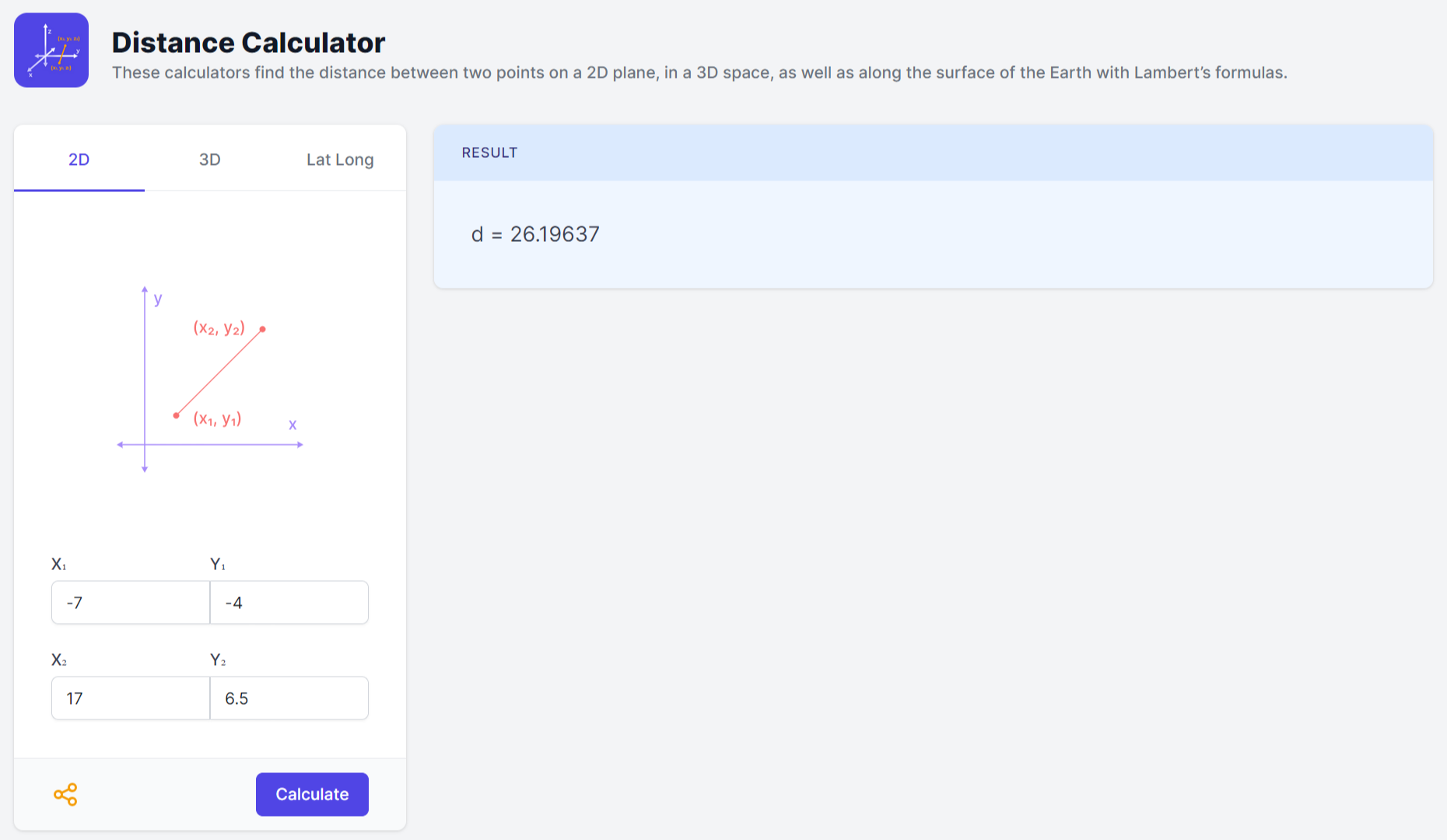Screen dimensions: 1447x840
Task: Click the Distance Calculator heading
Action: click(247, 42)
